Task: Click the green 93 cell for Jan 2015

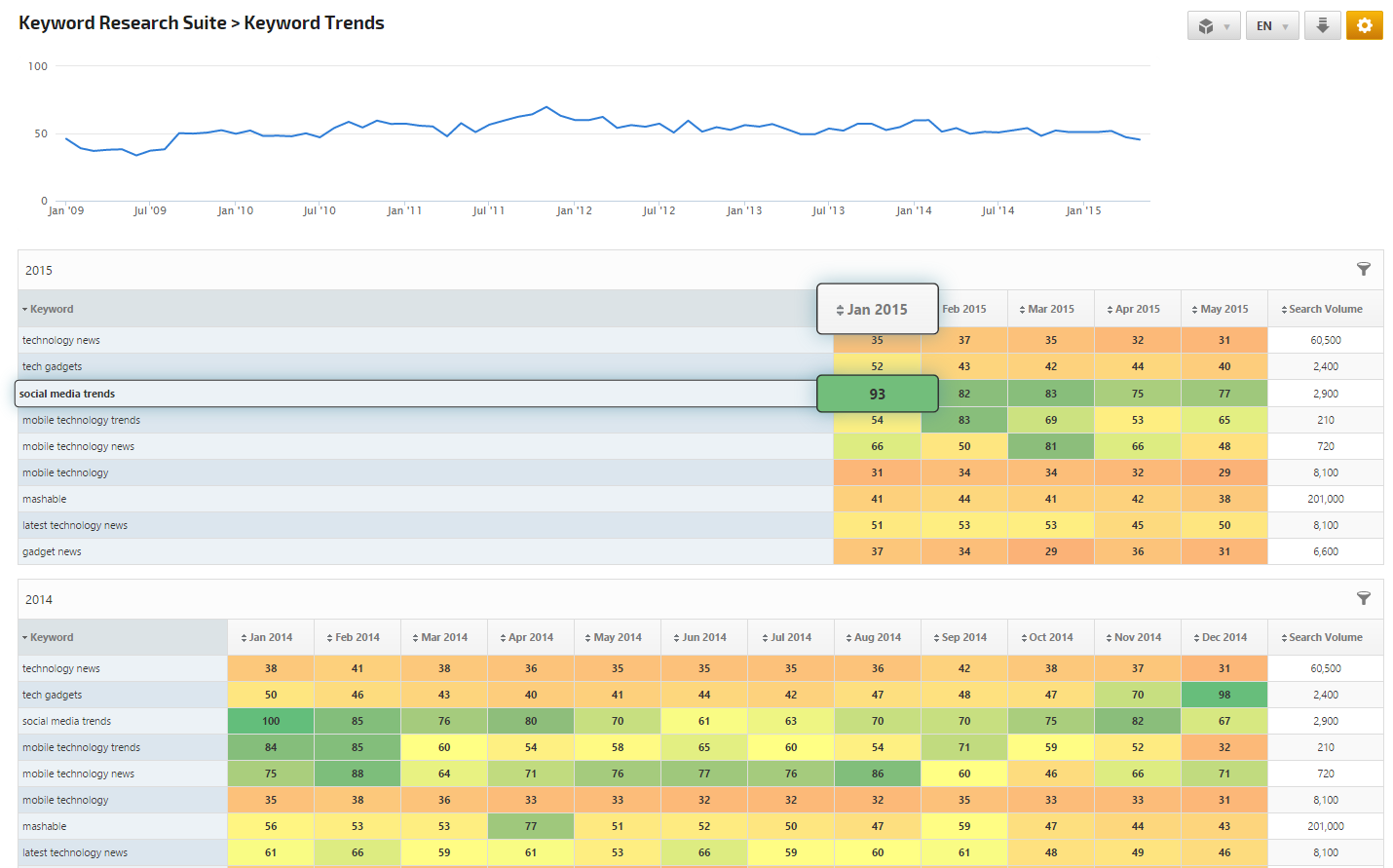Action: click(877, 394)
